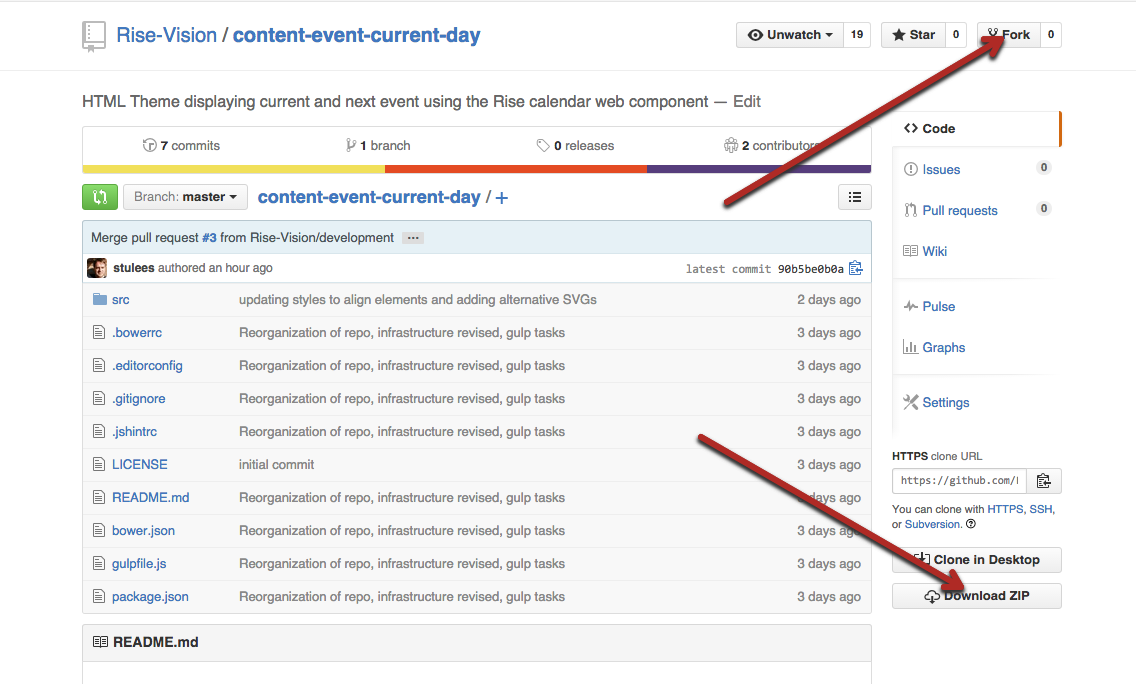1136x684 pixels.
Task: Click the language bar purple segment
Action: click(759, 169)
